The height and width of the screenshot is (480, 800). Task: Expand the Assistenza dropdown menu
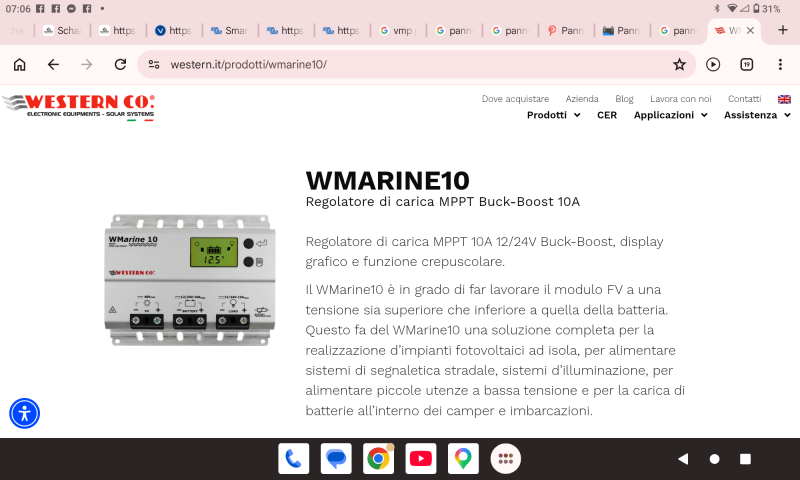pyautogui.click(x=757, y=115)
